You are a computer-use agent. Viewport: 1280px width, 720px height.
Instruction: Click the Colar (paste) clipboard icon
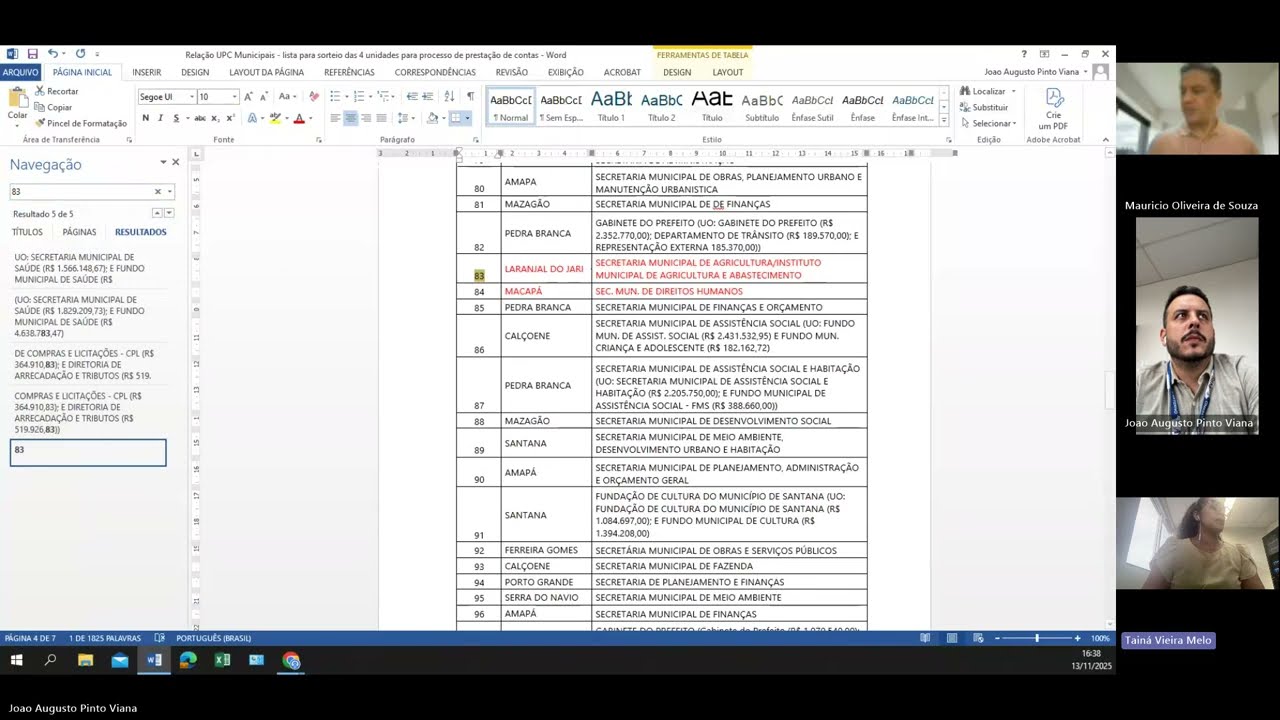point(17,98)
